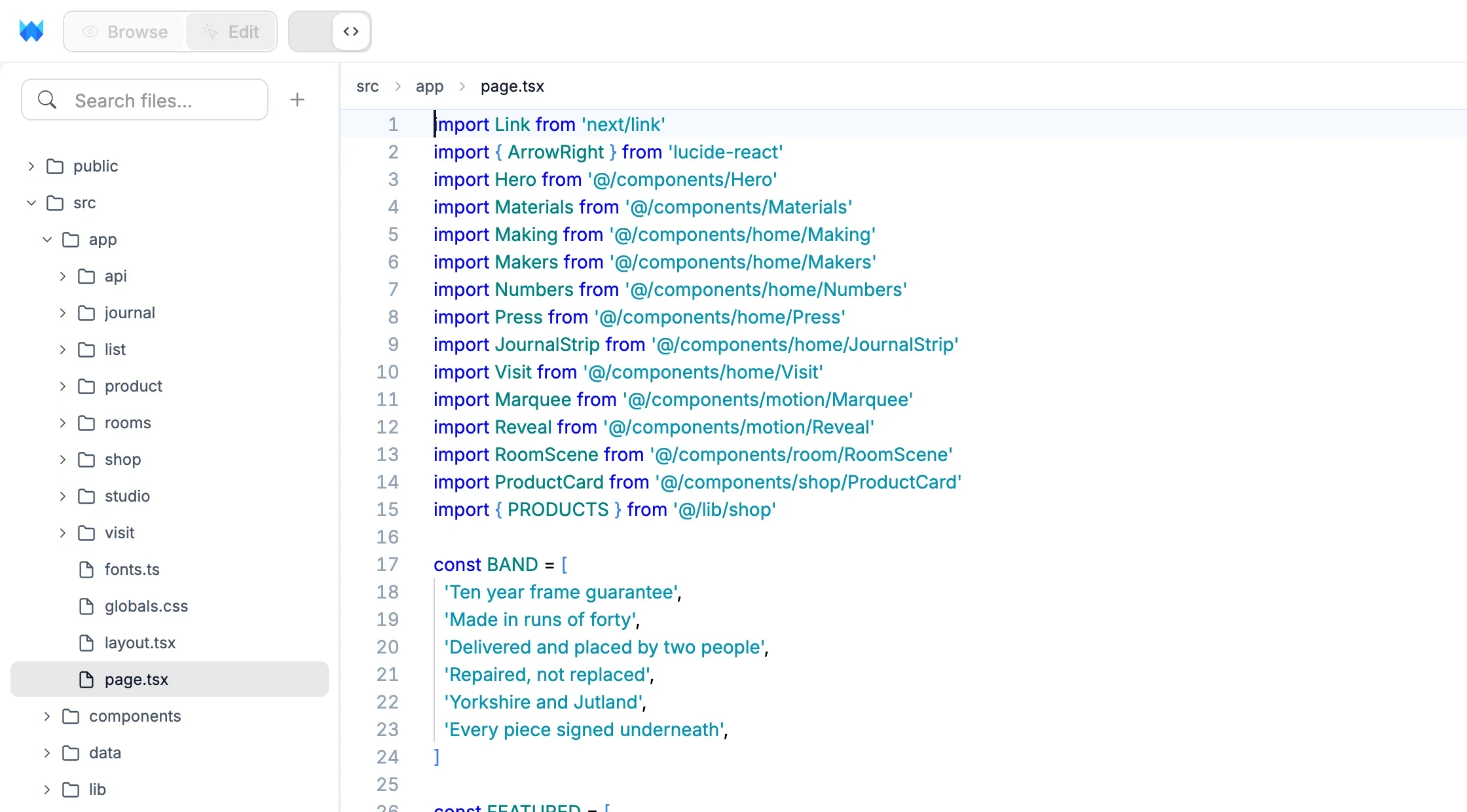Open the visit folder
1467x812 pixels.
click(170, 533)
